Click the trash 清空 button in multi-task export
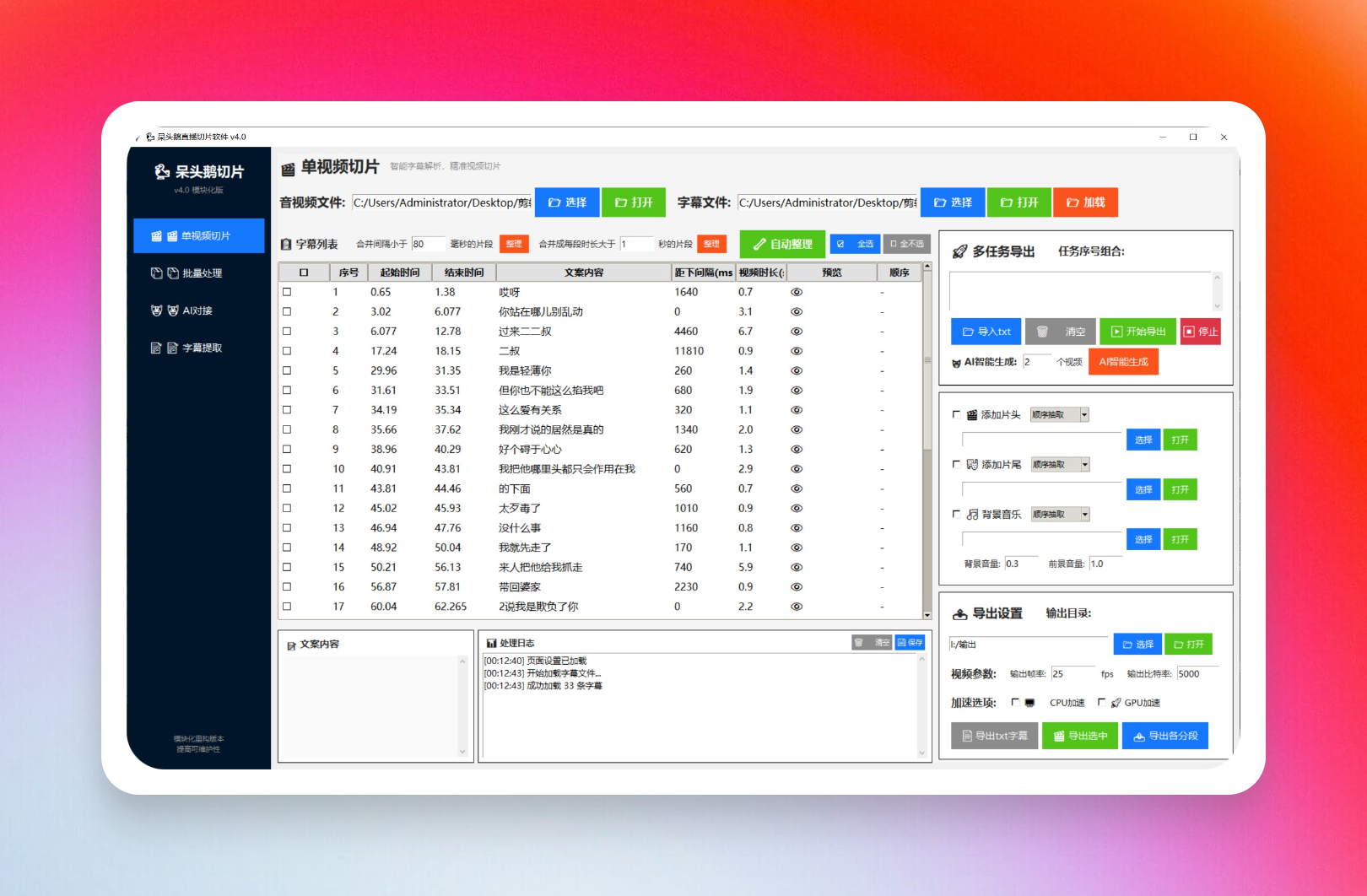The width and height of the screenshot is (1367, 896). pyautogui.click(x=1061, y=332)
